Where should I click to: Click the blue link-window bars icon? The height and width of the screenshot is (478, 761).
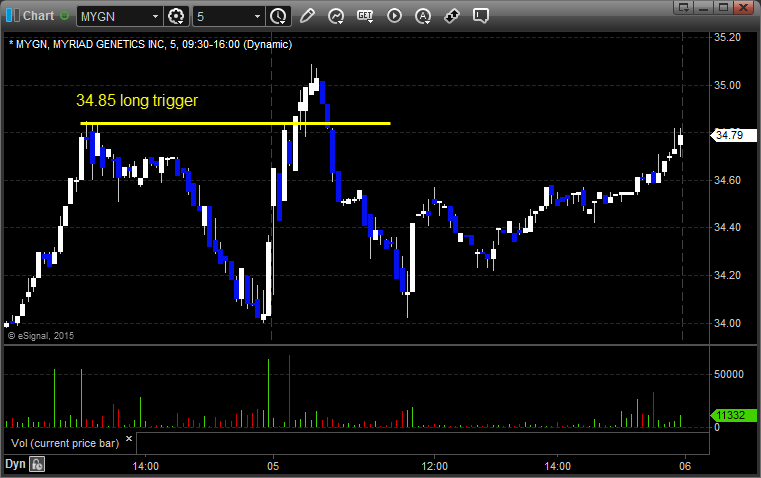(x=13, y=16)
